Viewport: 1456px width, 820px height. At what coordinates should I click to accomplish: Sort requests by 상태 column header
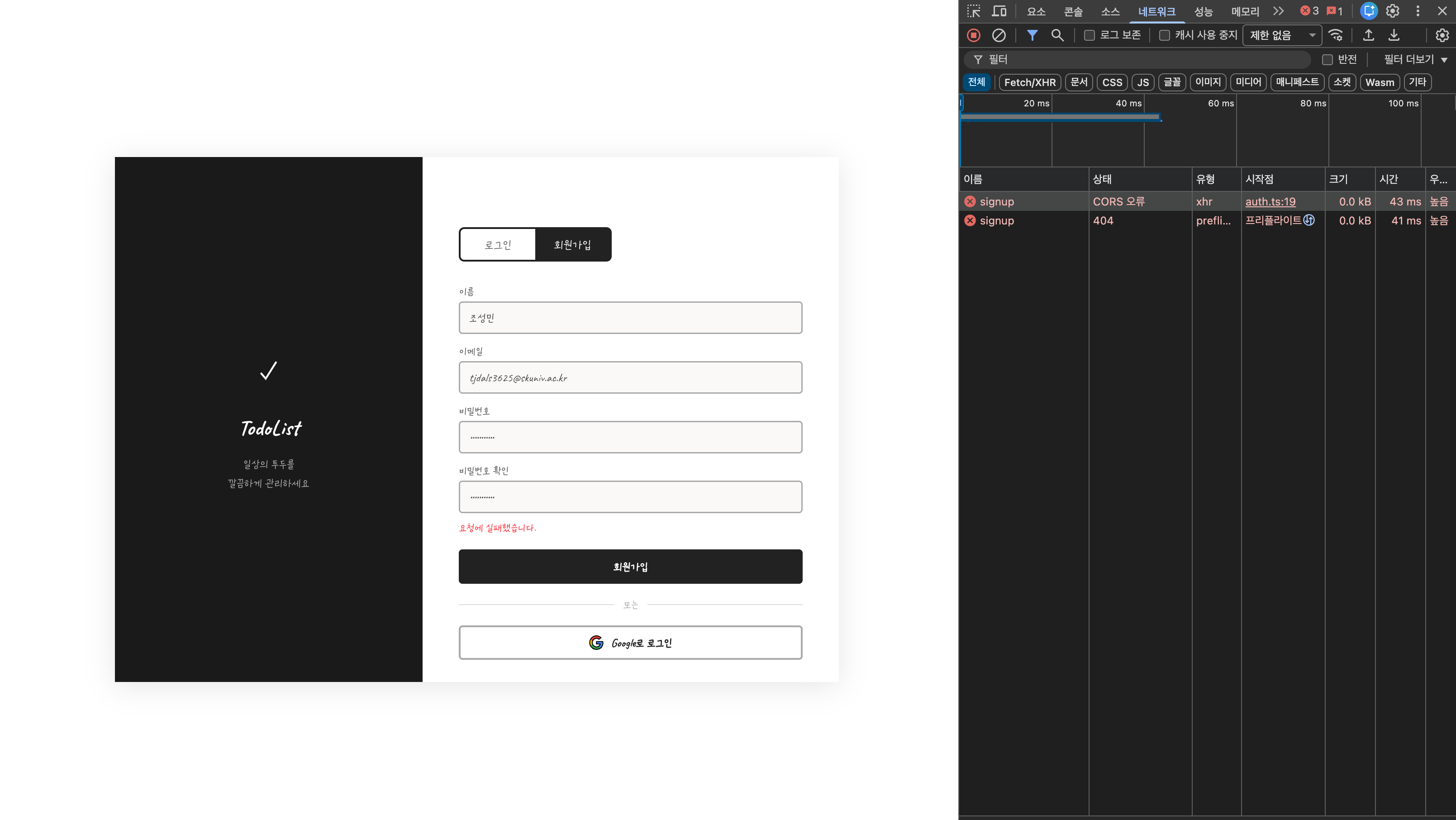[1140, 179]
